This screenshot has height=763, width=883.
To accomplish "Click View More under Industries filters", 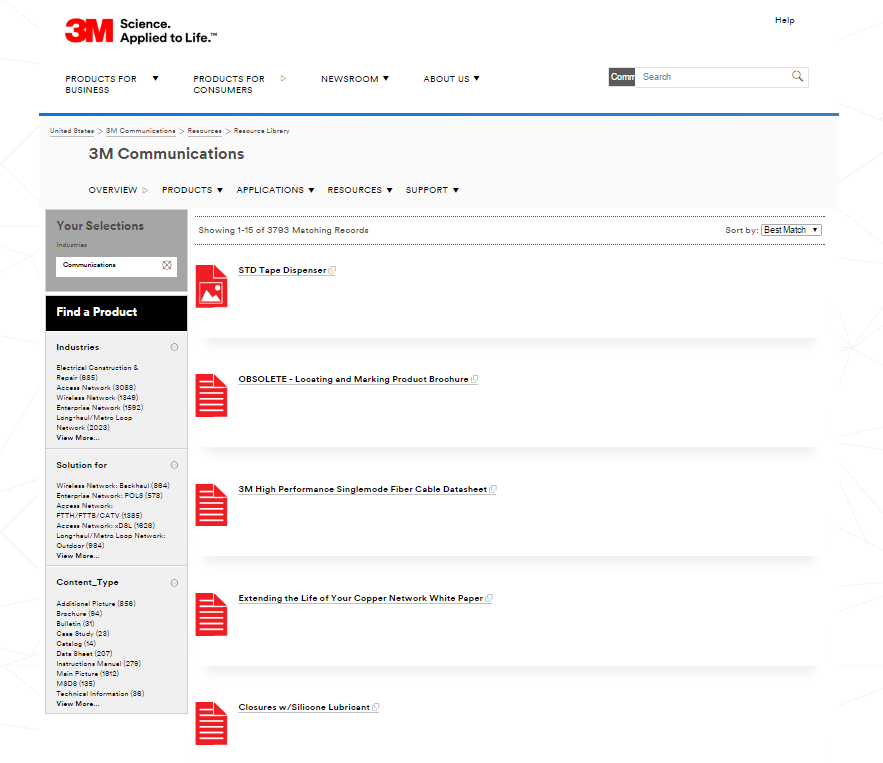I will [77, 437].
